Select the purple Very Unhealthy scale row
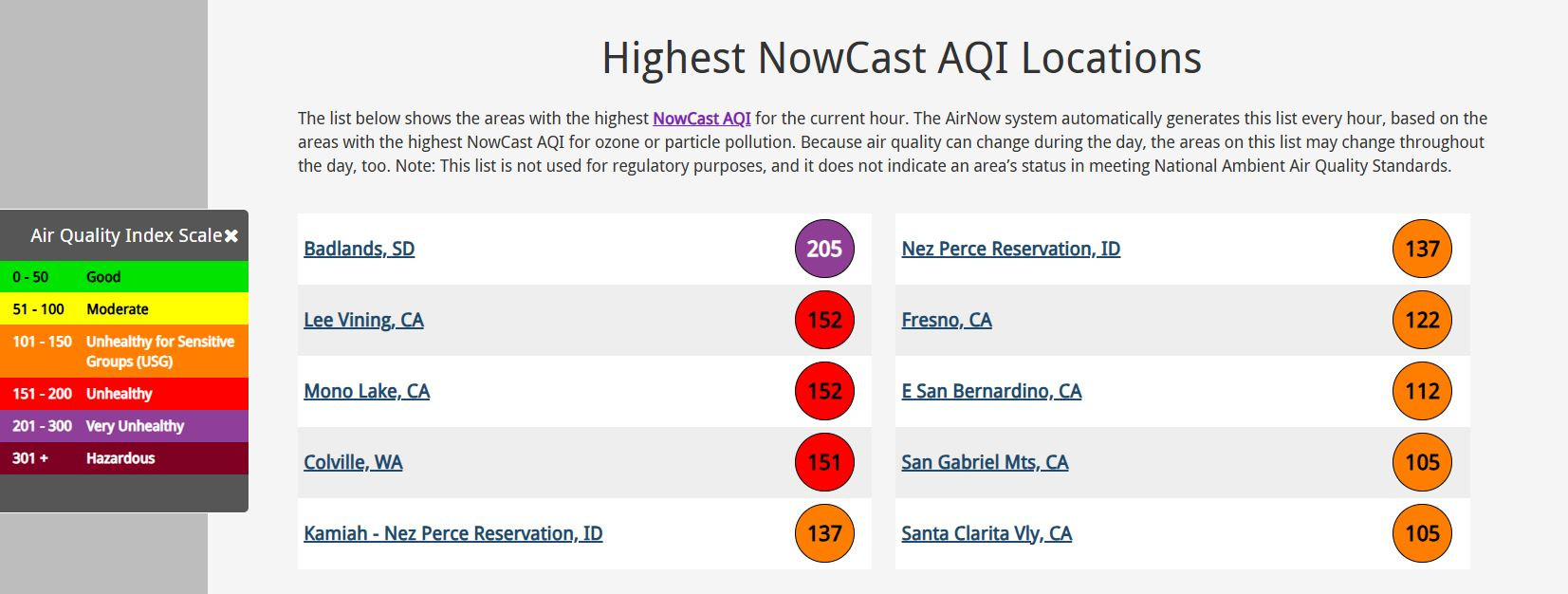Viewport: 1568px width, 594px height. click(x=124, y=426)
